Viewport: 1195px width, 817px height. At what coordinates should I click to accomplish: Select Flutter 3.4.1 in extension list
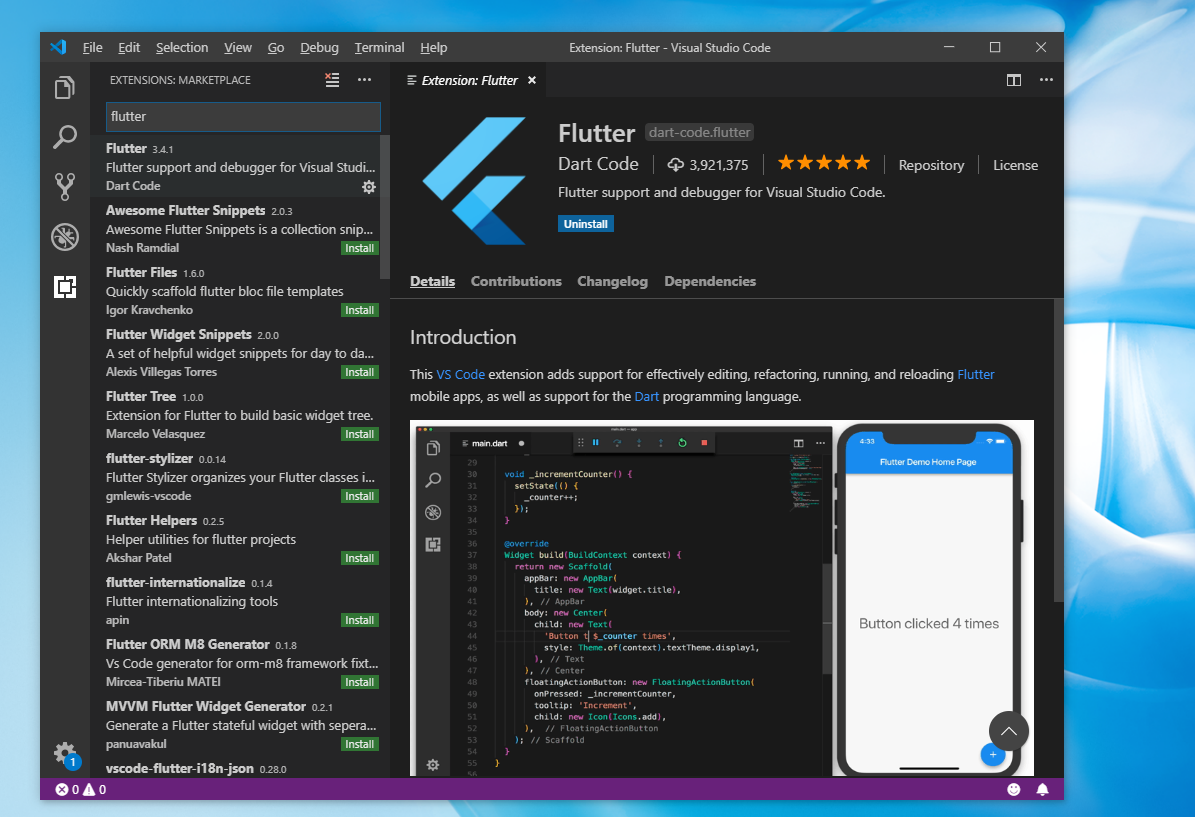(240, 166)
